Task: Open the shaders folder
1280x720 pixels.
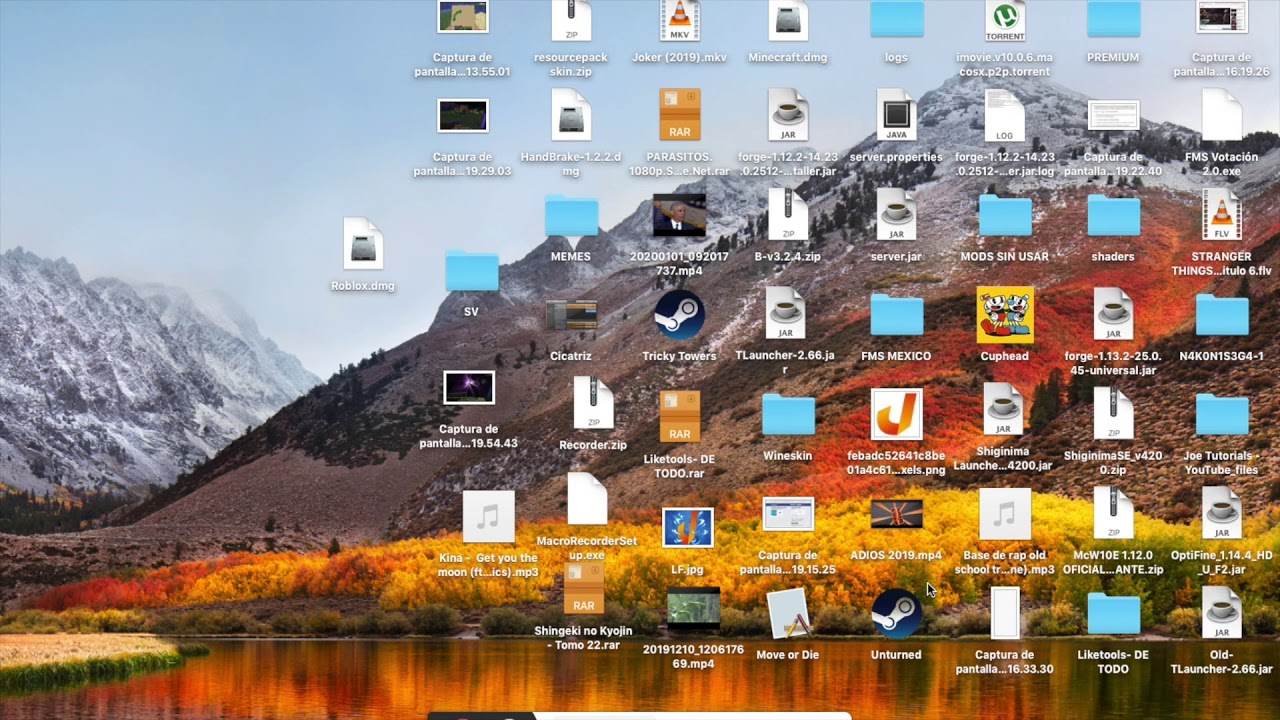Action: pos(1114,216)
